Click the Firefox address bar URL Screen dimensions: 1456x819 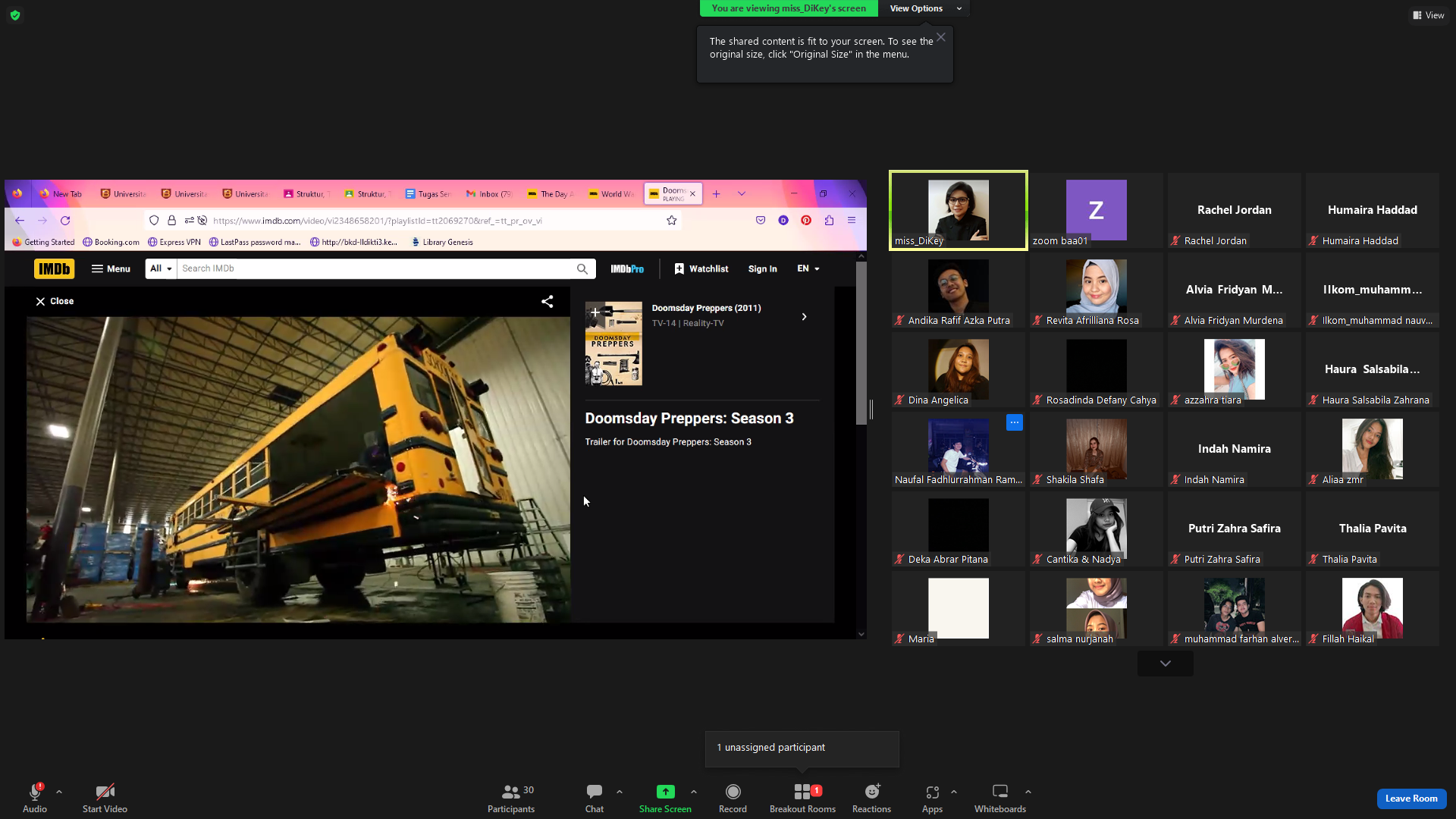[378, 221]
